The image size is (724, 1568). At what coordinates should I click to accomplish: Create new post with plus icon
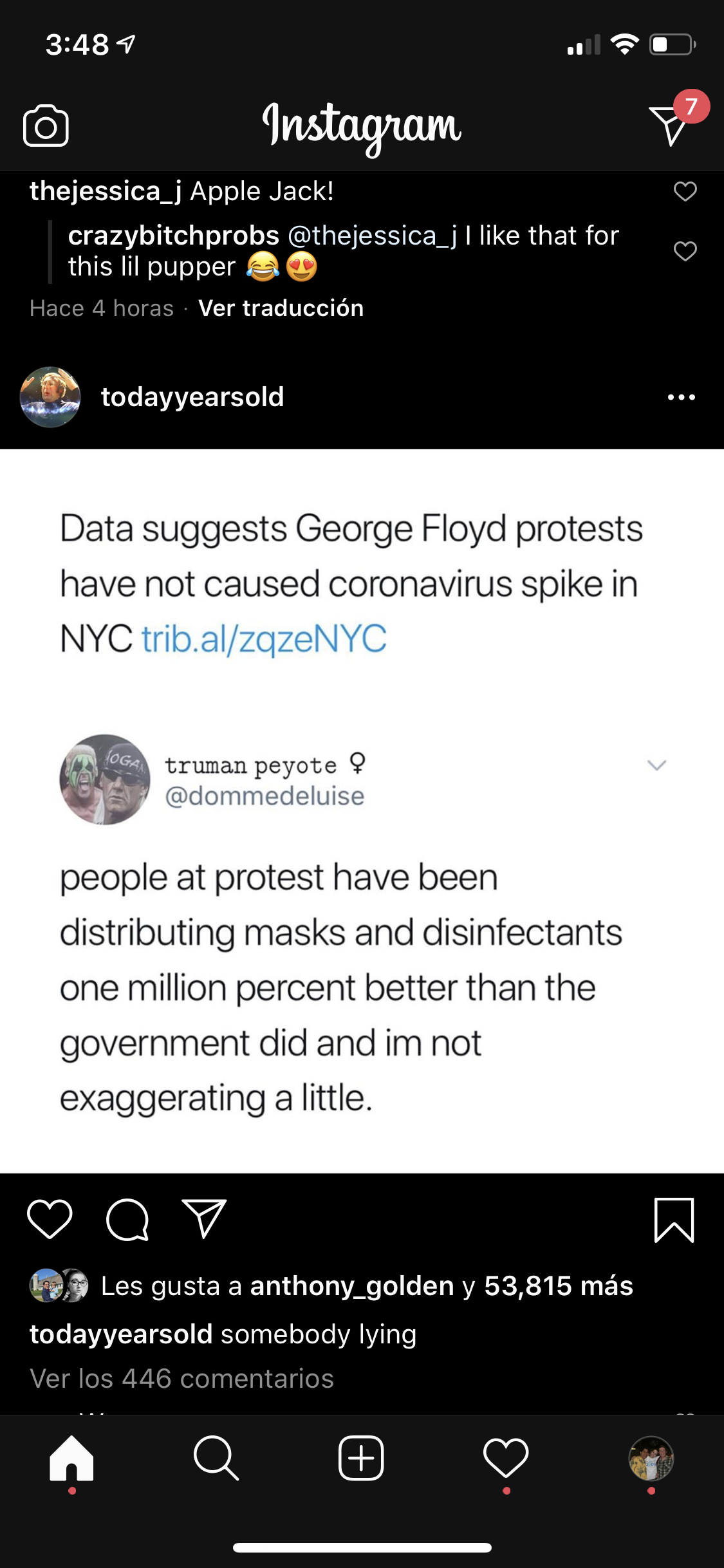point(361,1458)
